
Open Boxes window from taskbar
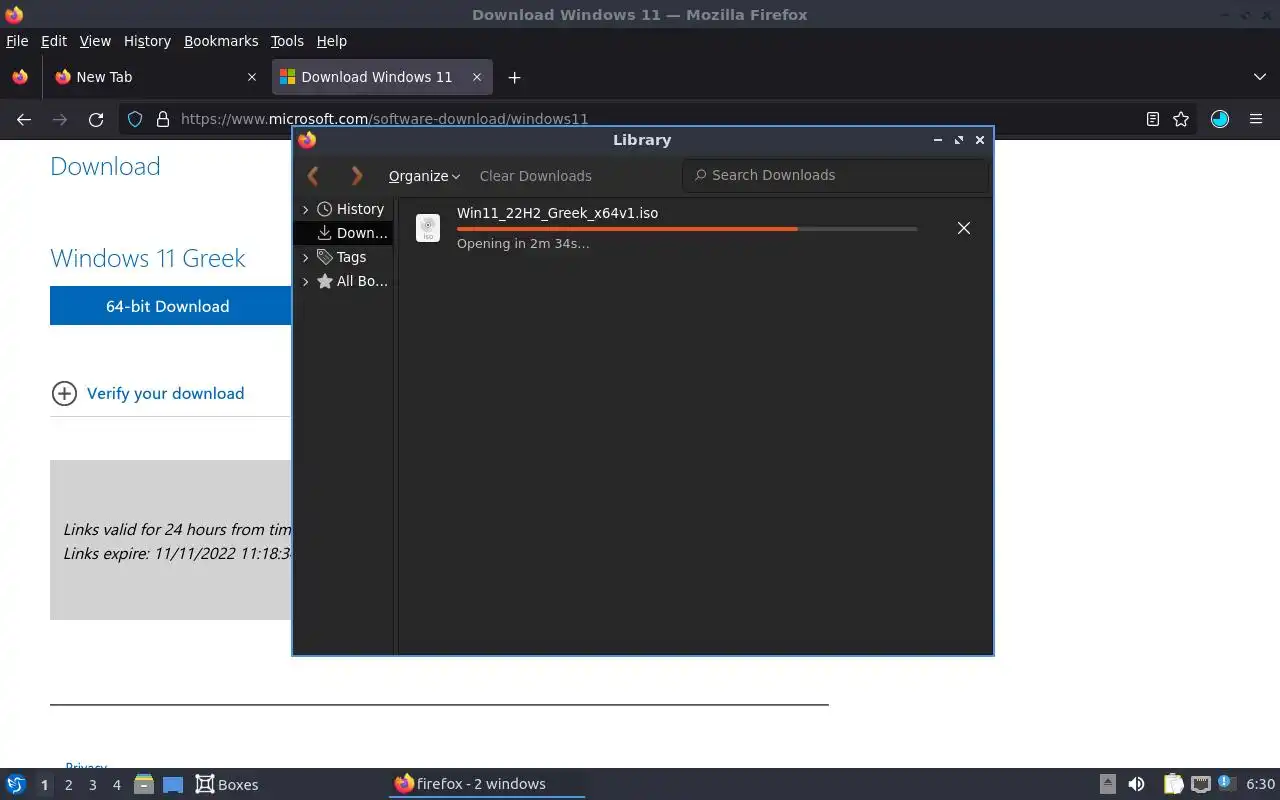[x=227, y=784]
